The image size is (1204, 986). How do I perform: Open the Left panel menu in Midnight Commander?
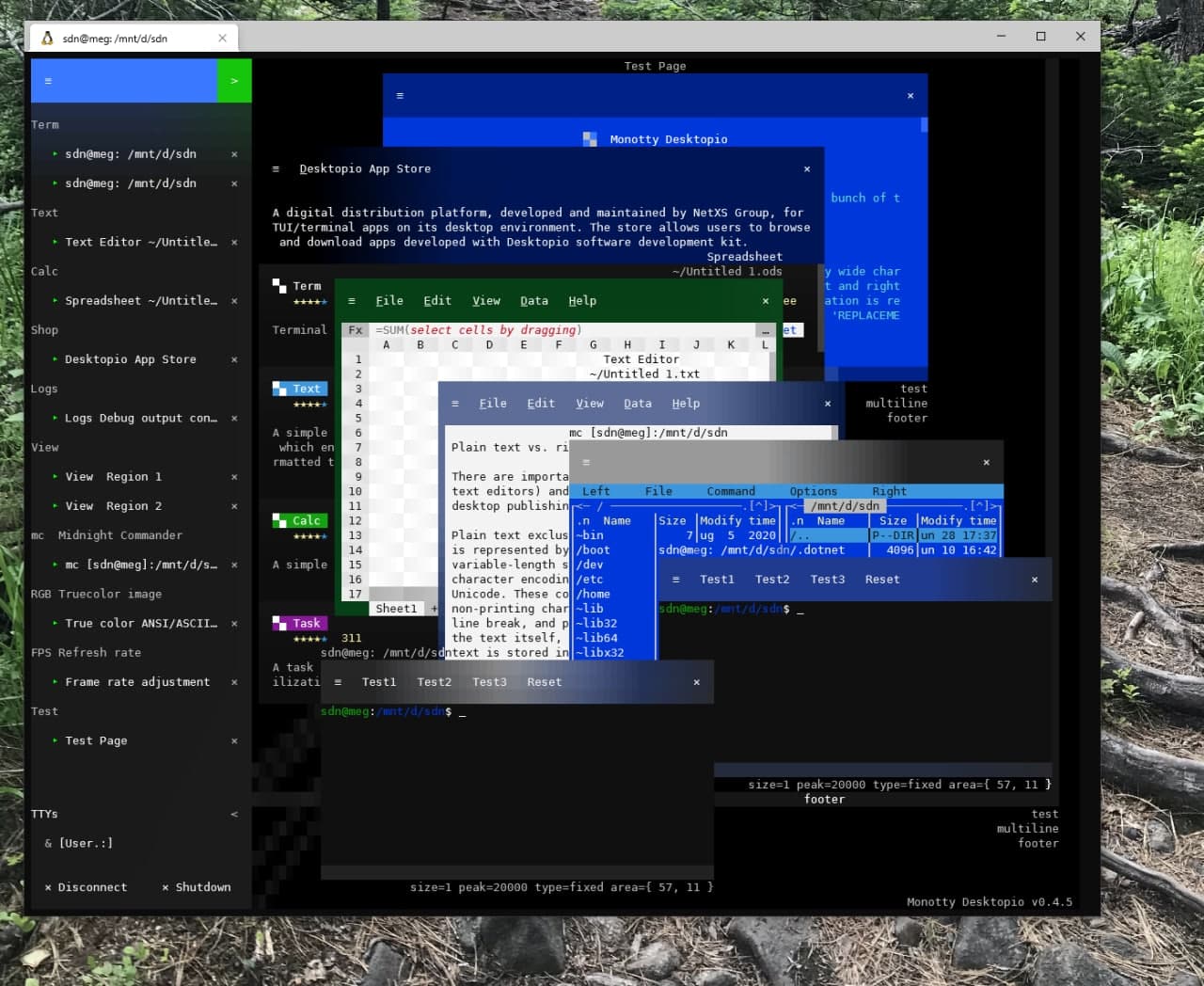[596, 491]
